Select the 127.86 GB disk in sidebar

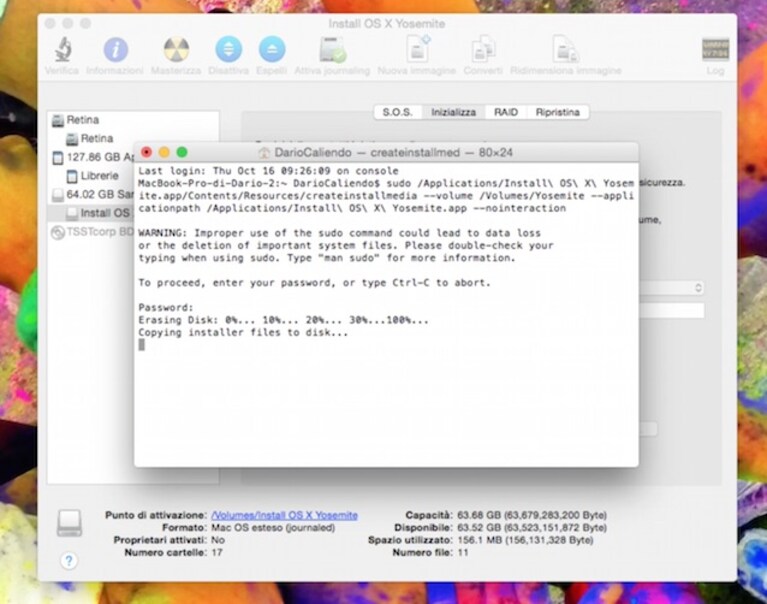(x=92, y=157)
